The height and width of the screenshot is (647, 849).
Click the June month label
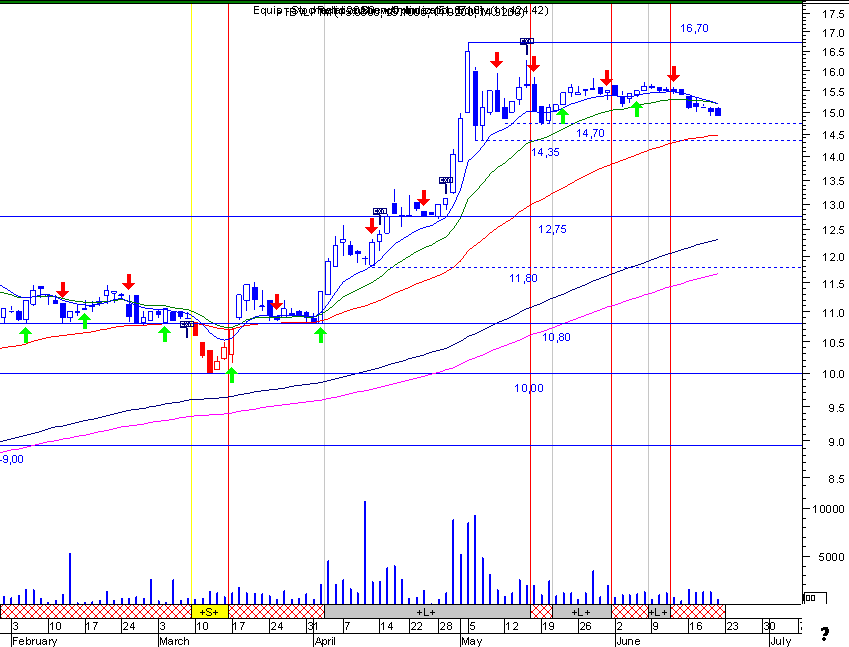click(628, 641)
